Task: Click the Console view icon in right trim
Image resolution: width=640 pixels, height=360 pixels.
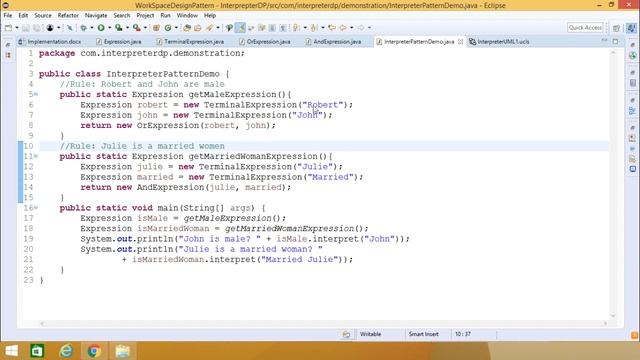Action: pos(632,169)
